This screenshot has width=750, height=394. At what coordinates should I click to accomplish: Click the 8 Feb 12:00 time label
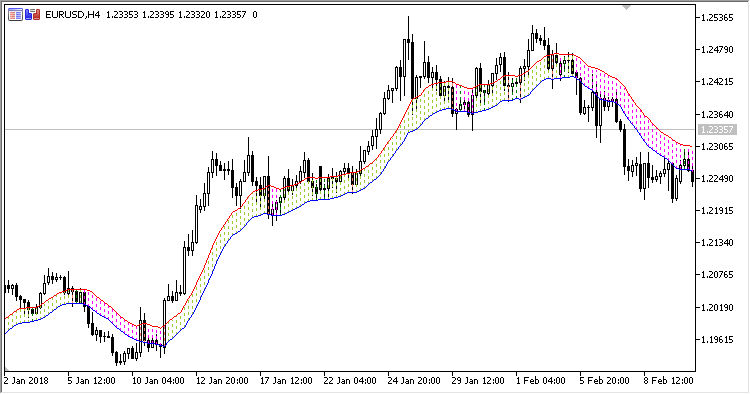(669, 381)
